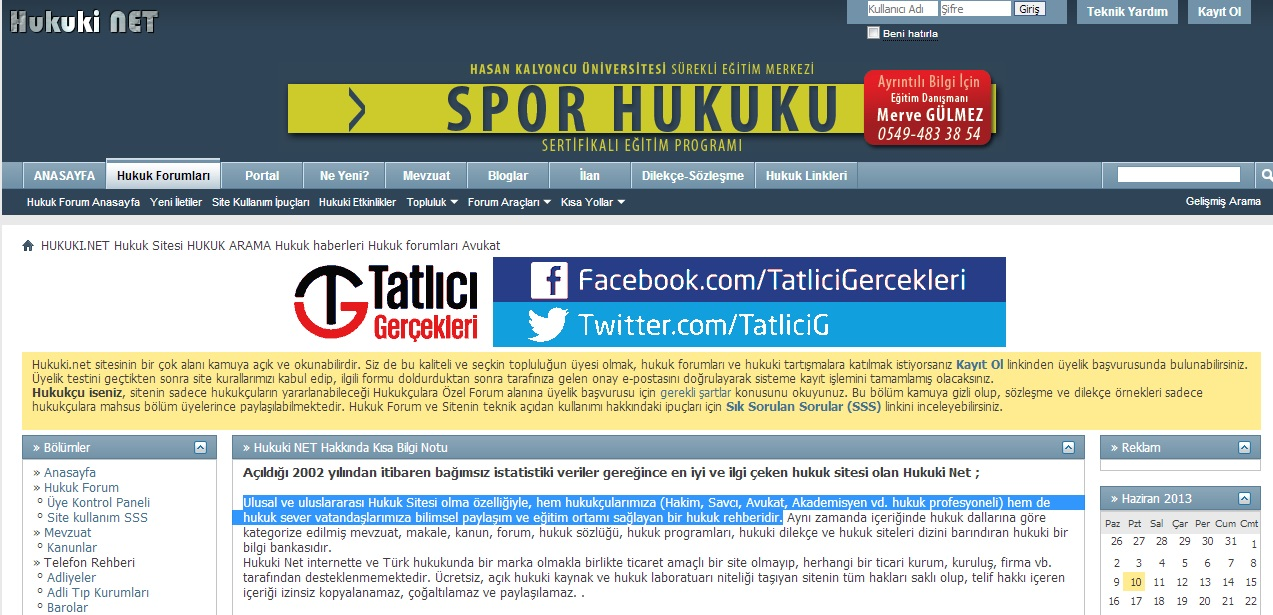Image resolution: width=1273 pixels, height=615 pixels.
Task: Open Üye Kontrol Paneli in the sidebar
Action: point(99,503)
